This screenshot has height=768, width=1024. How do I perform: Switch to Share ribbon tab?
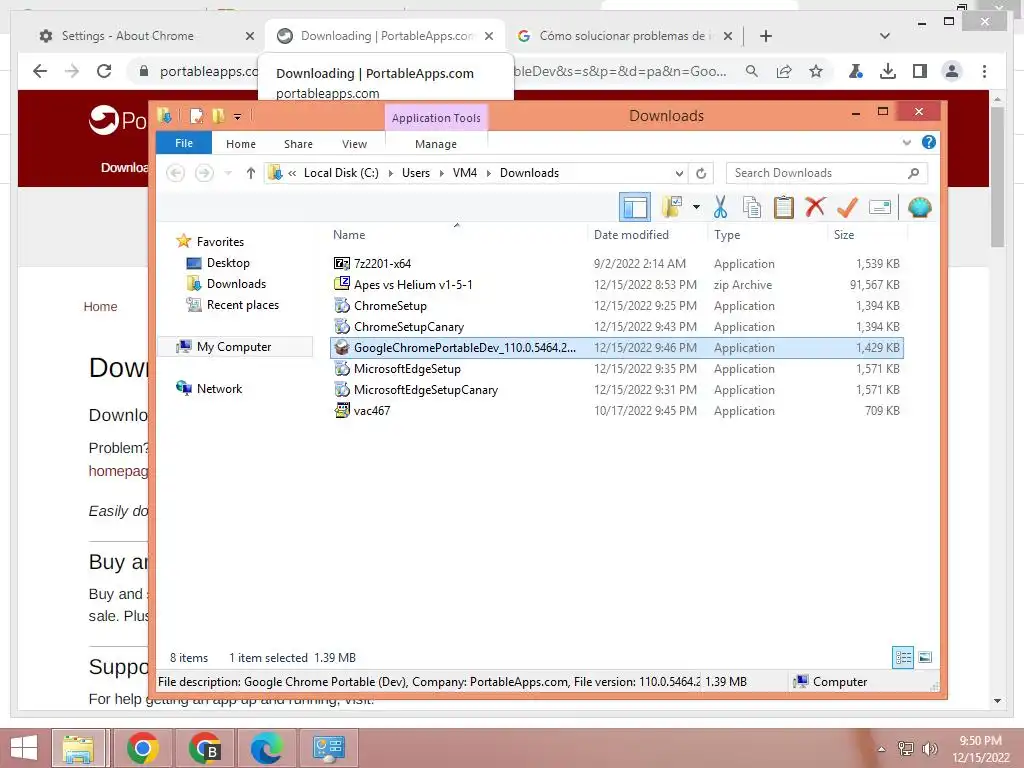point(298,144)
